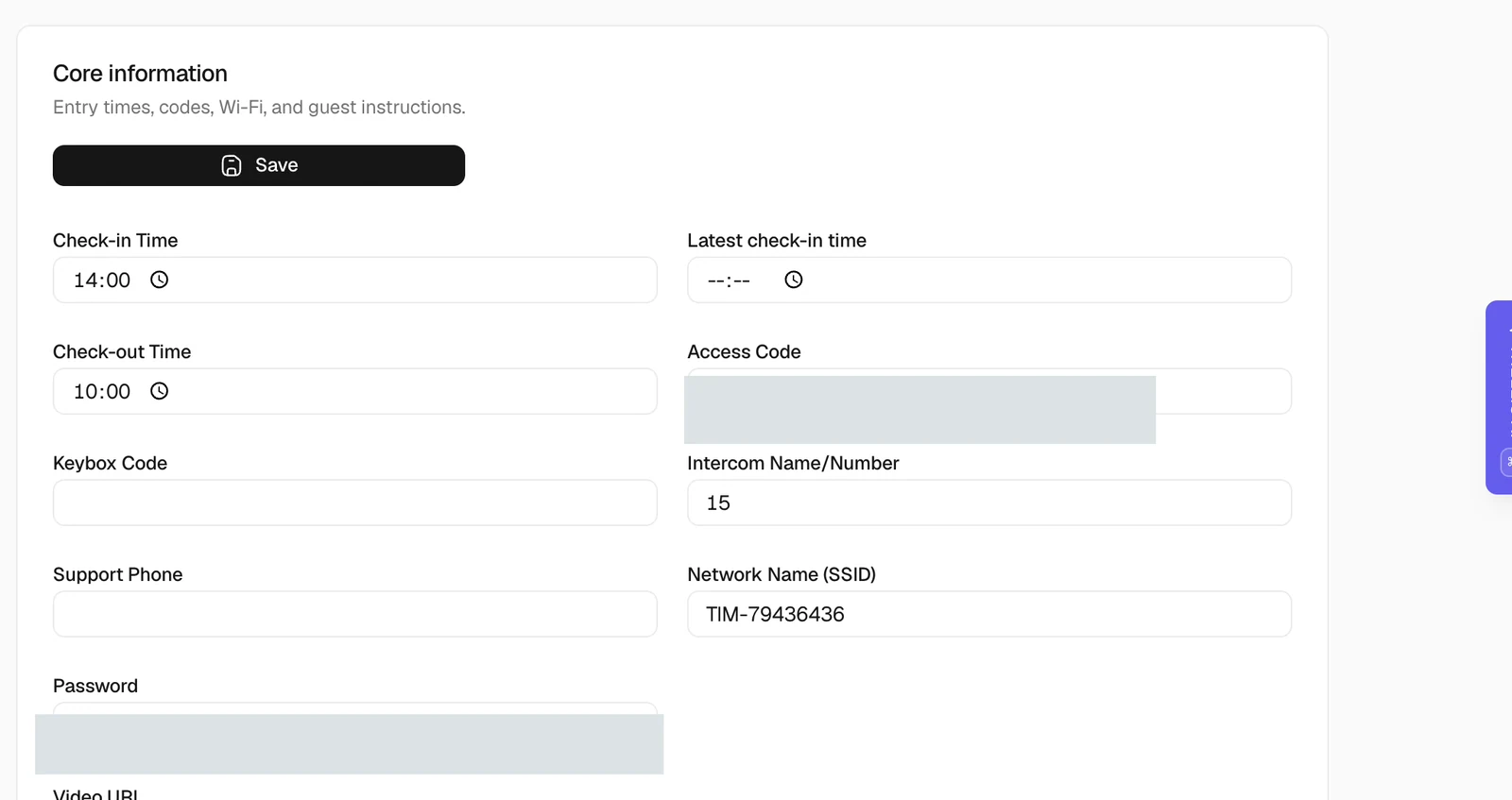Click the Check-in Time label
The width and height of the screenshot is (1512, 800).
pos(115,240)
